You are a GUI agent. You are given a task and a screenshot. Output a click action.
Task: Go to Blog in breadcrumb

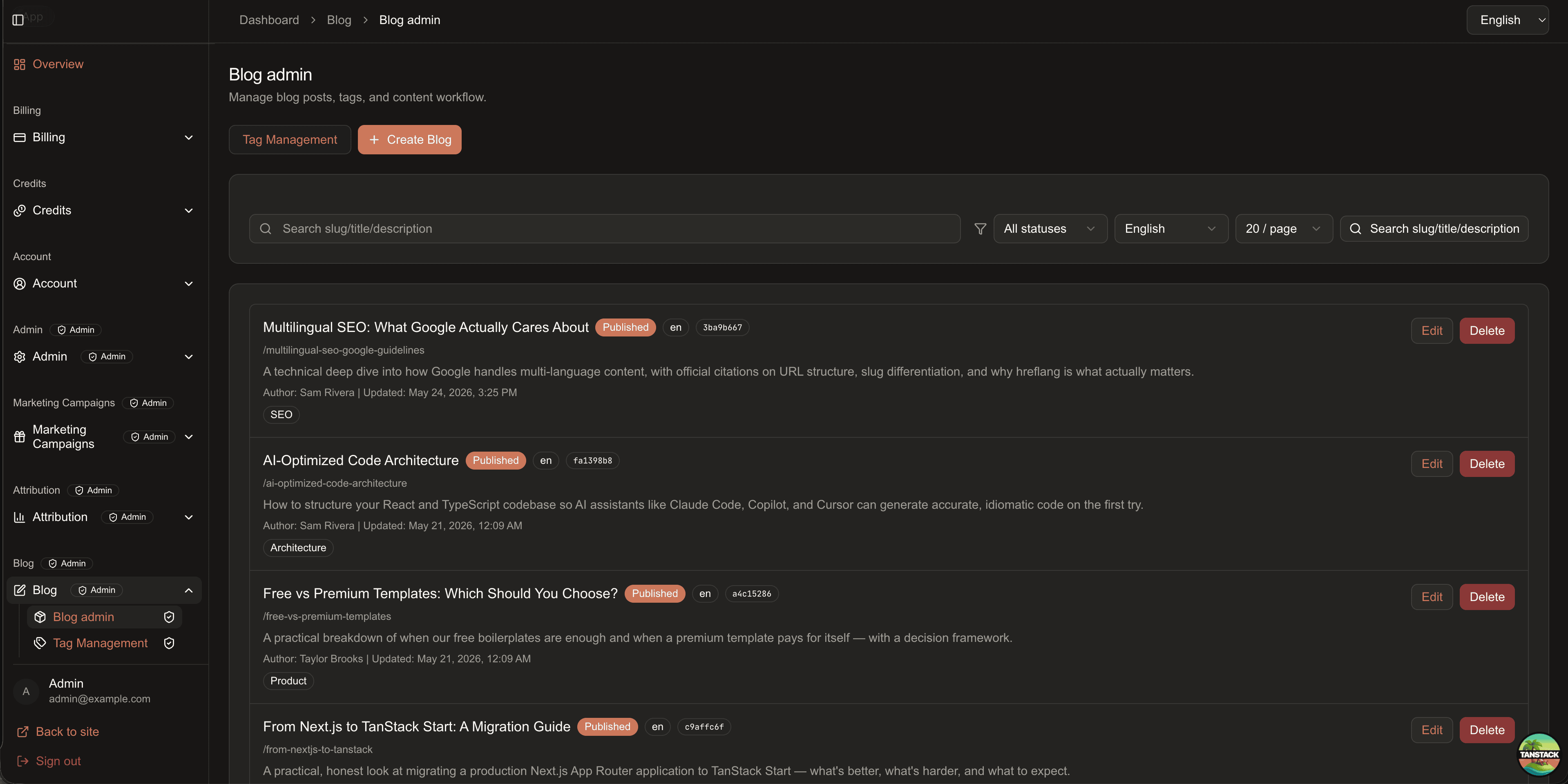click(x=339, y=20)
